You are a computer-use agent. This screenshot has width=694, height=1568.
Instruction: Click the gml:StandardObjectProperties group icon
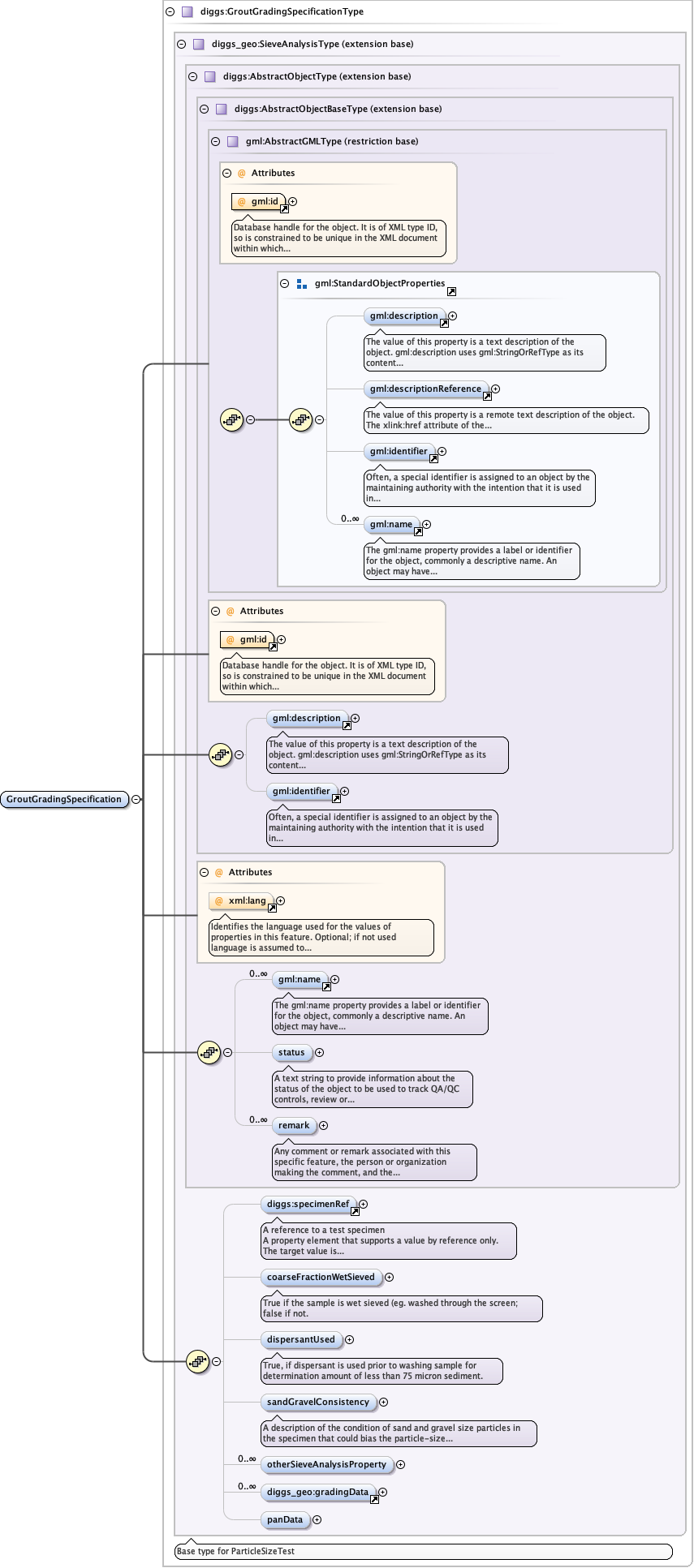coord(301,284)
